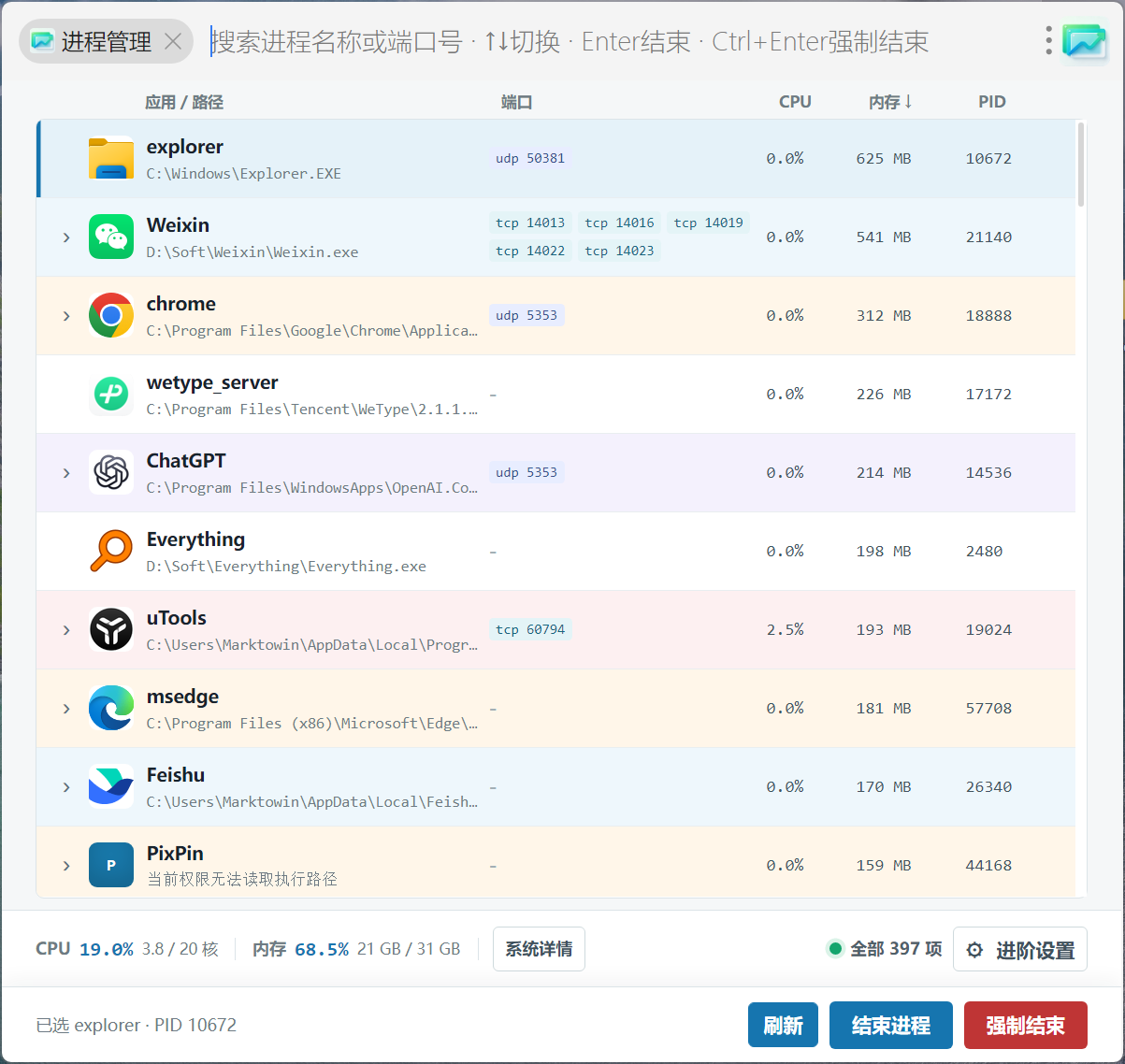
Task: Click the msedge browser icon
Action: 111,708
